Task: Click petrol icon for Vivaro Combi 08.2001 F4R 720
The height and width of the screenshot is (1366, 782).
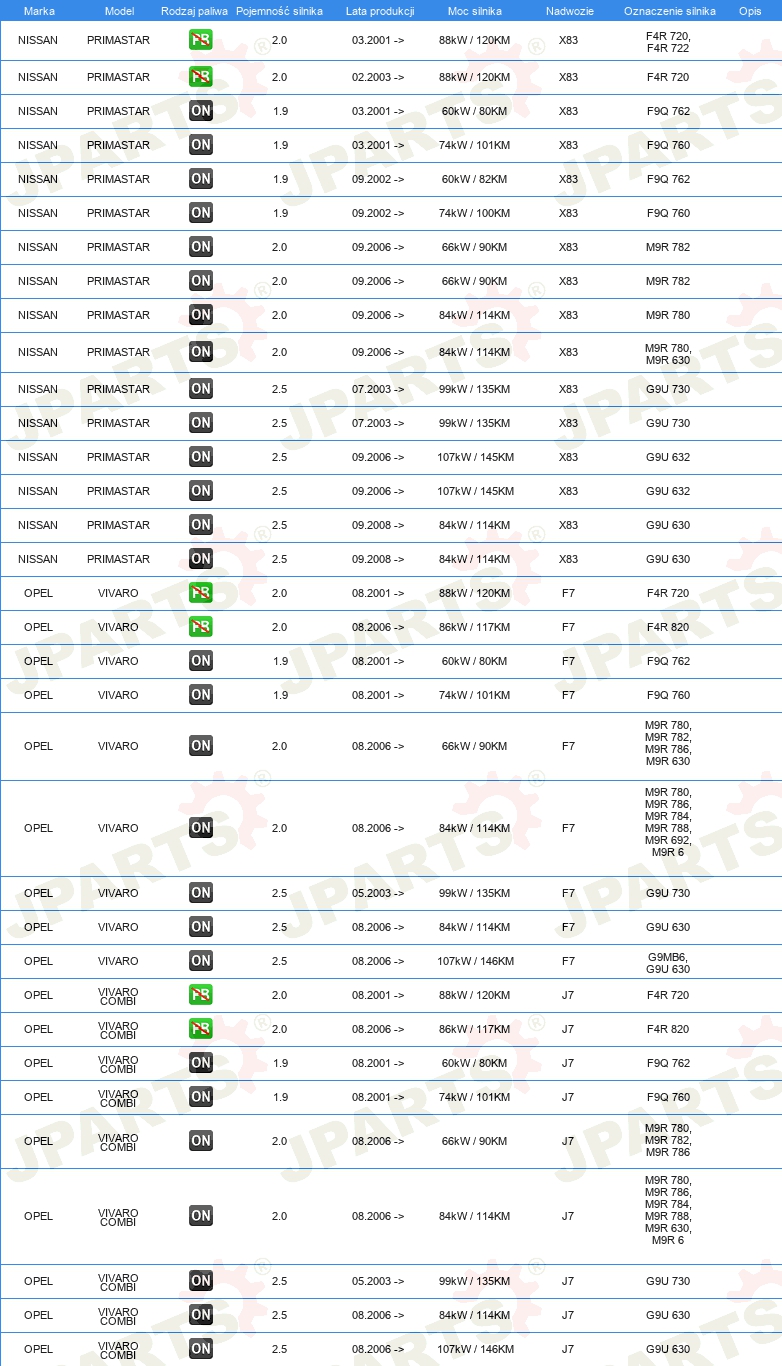Action: (x=201, y=995)
